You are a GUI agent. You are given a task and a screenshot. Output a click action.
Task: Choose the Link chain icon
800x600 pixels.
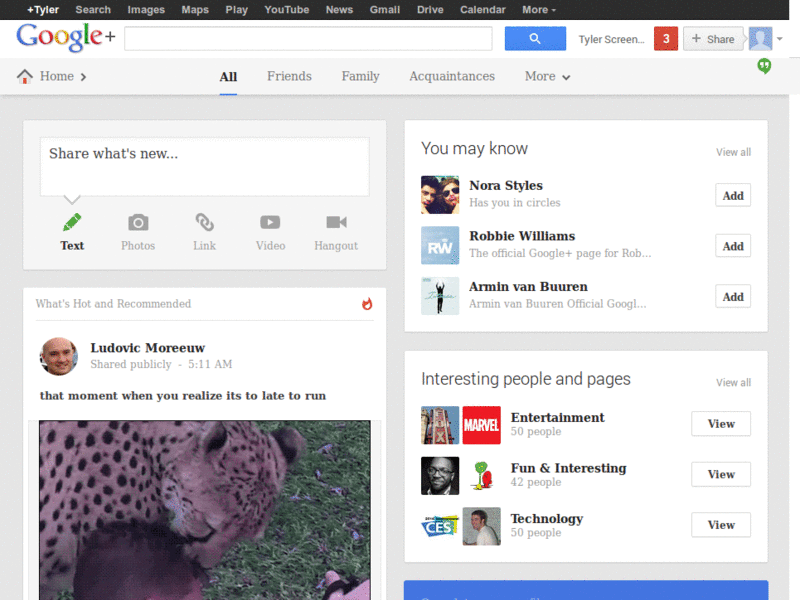click(x=205, y=222)
